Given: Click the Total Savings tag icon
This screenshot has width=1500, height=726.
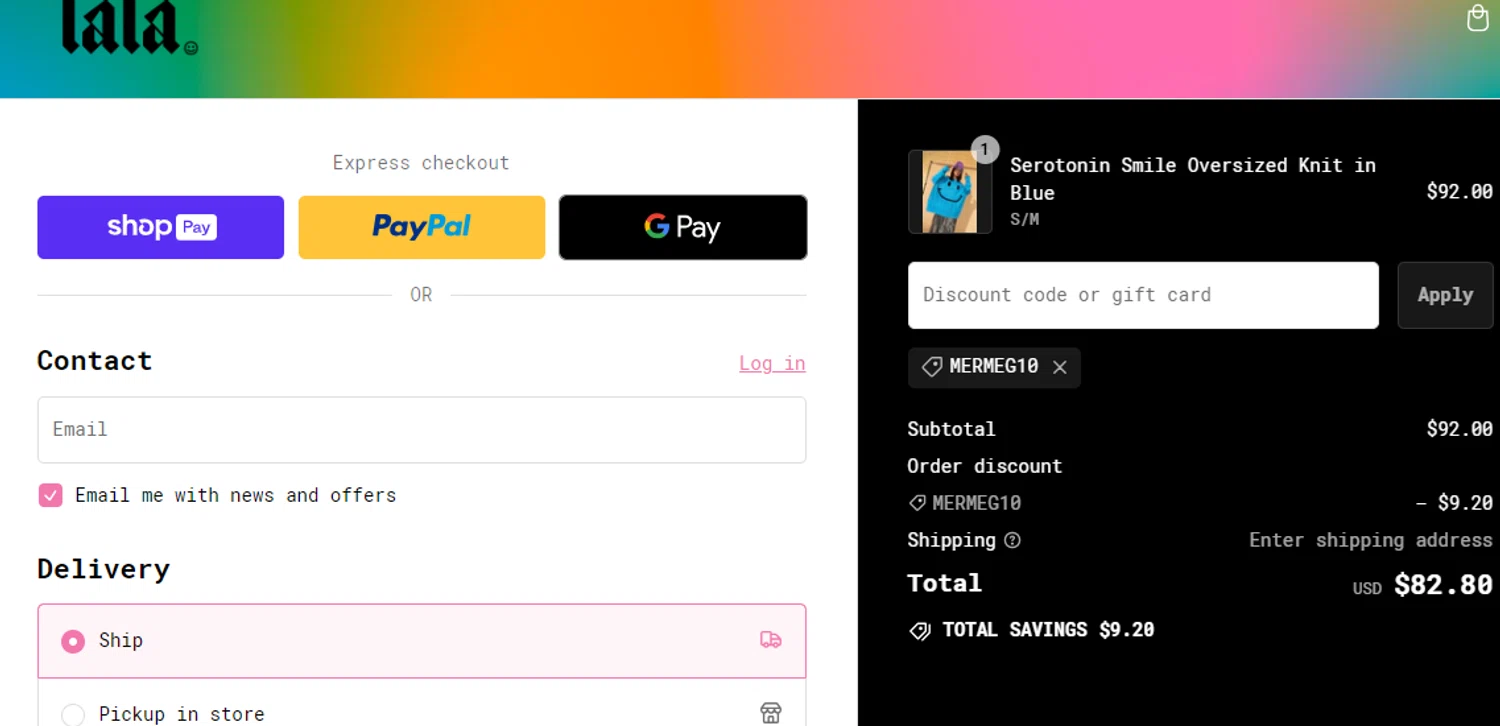Looking at the screenshot, I should pyautogui.click(x=919, y=631).
